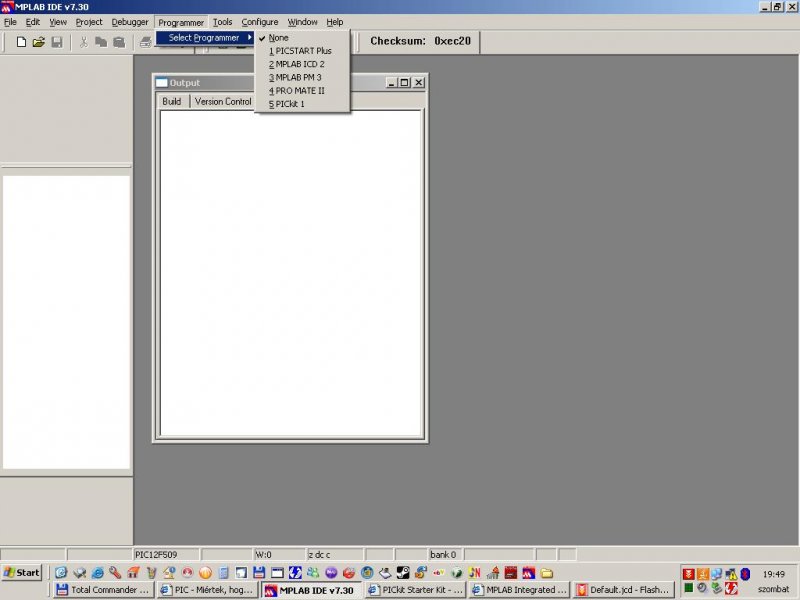Switch to 'PIC - Mértek, hog...' taskbar button
The width and height of the screenshot is (800, 600).
point(207,590)
